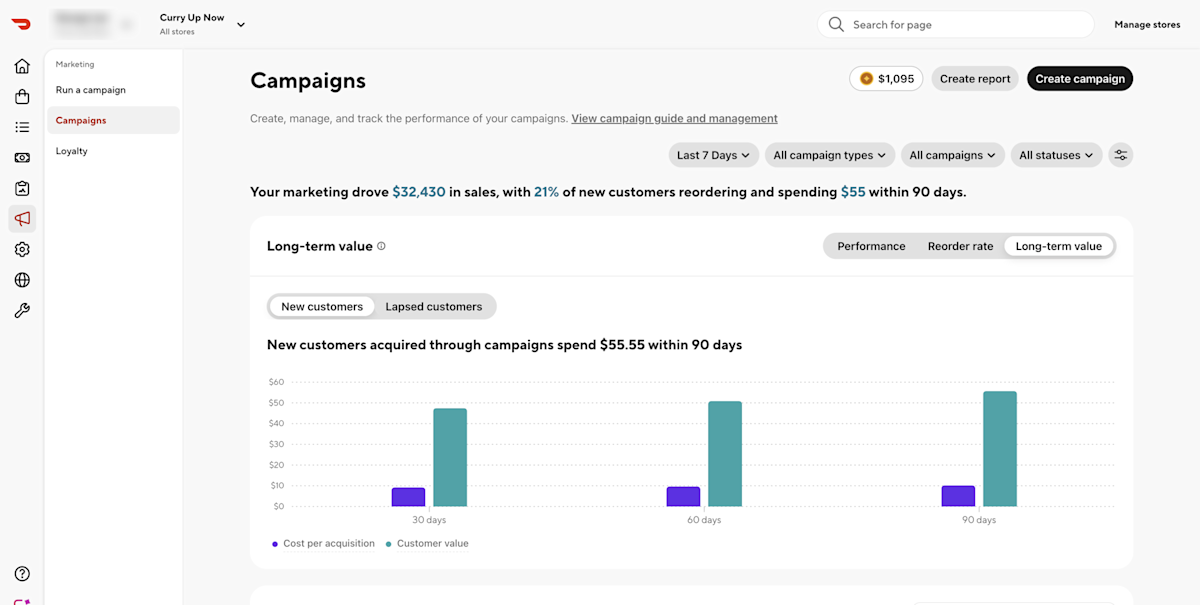Screen dimensions: 1200x605
Task: Switch chart to Reorder rate view
Action: click(x=960, y=246)
